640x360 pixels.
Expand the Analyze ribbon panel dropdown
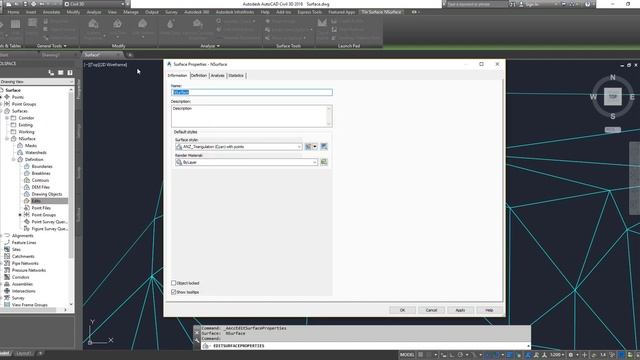coord(210,46)
